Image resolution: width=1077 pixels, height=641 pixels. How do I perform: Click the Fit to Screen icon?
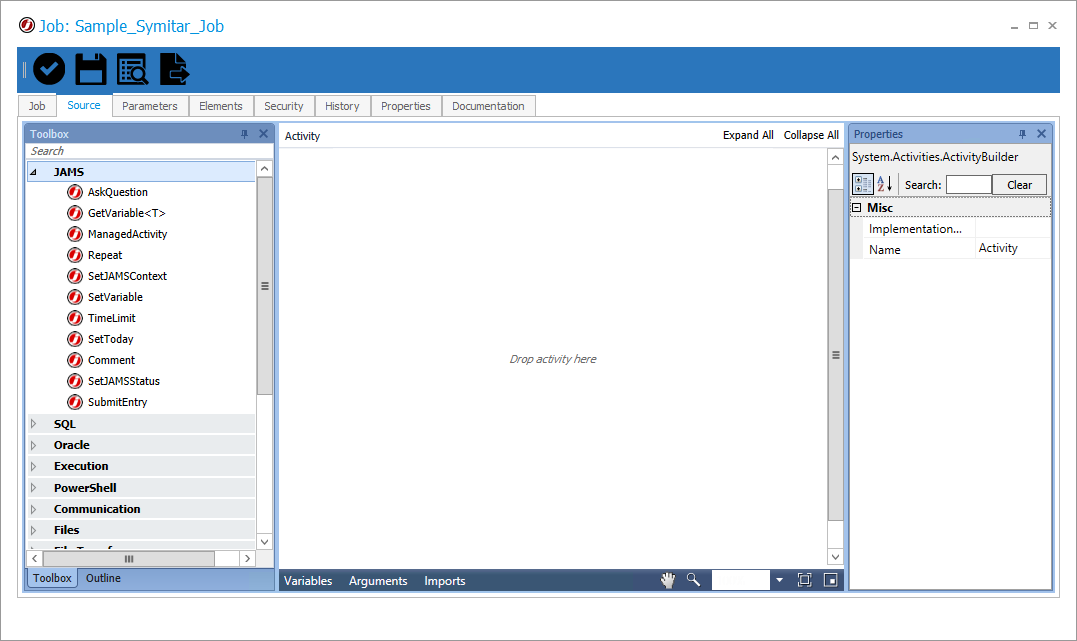tap(804, 580)
